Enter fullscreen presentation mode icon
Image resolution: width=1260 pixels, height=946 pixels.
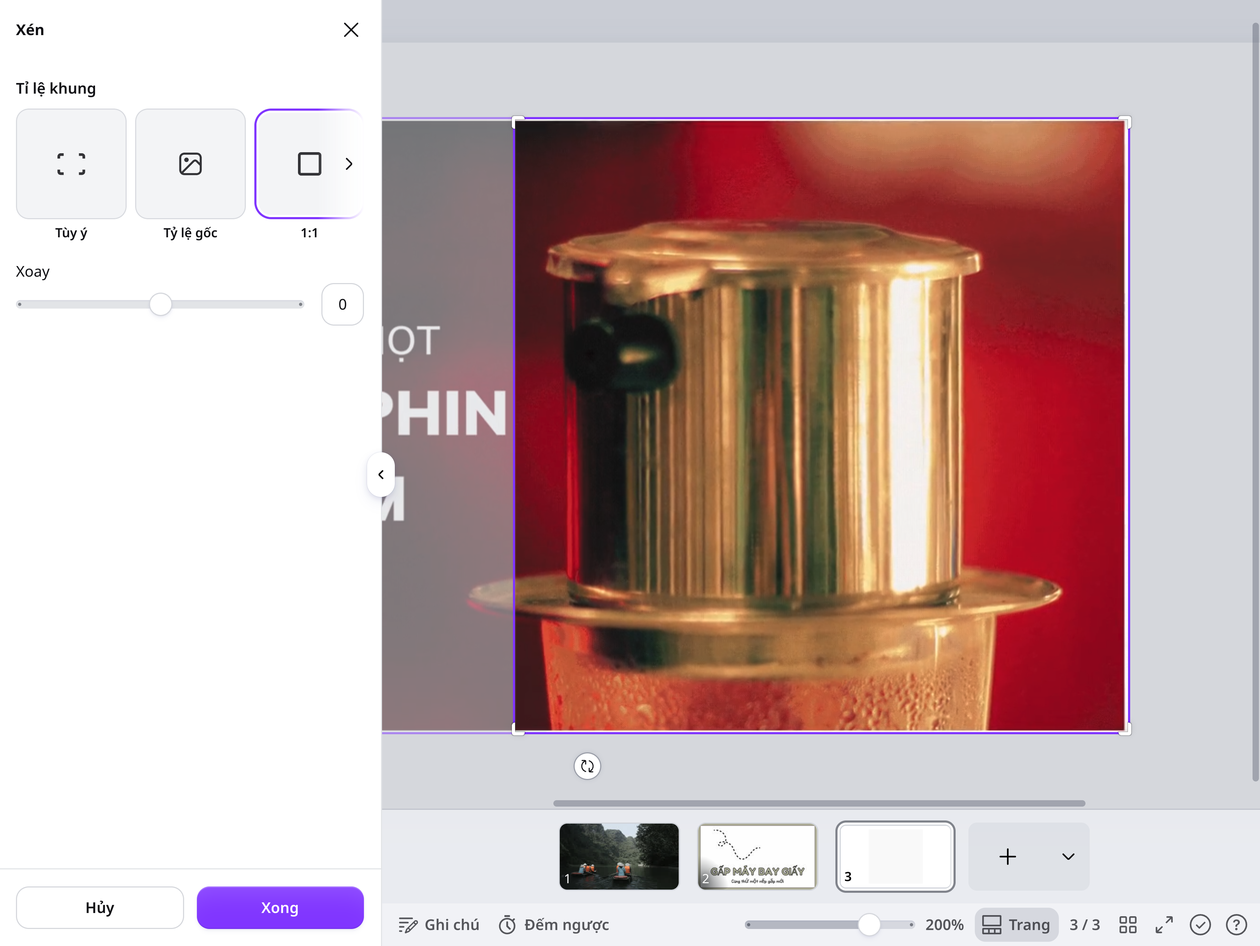click(x=1164, y=925)
